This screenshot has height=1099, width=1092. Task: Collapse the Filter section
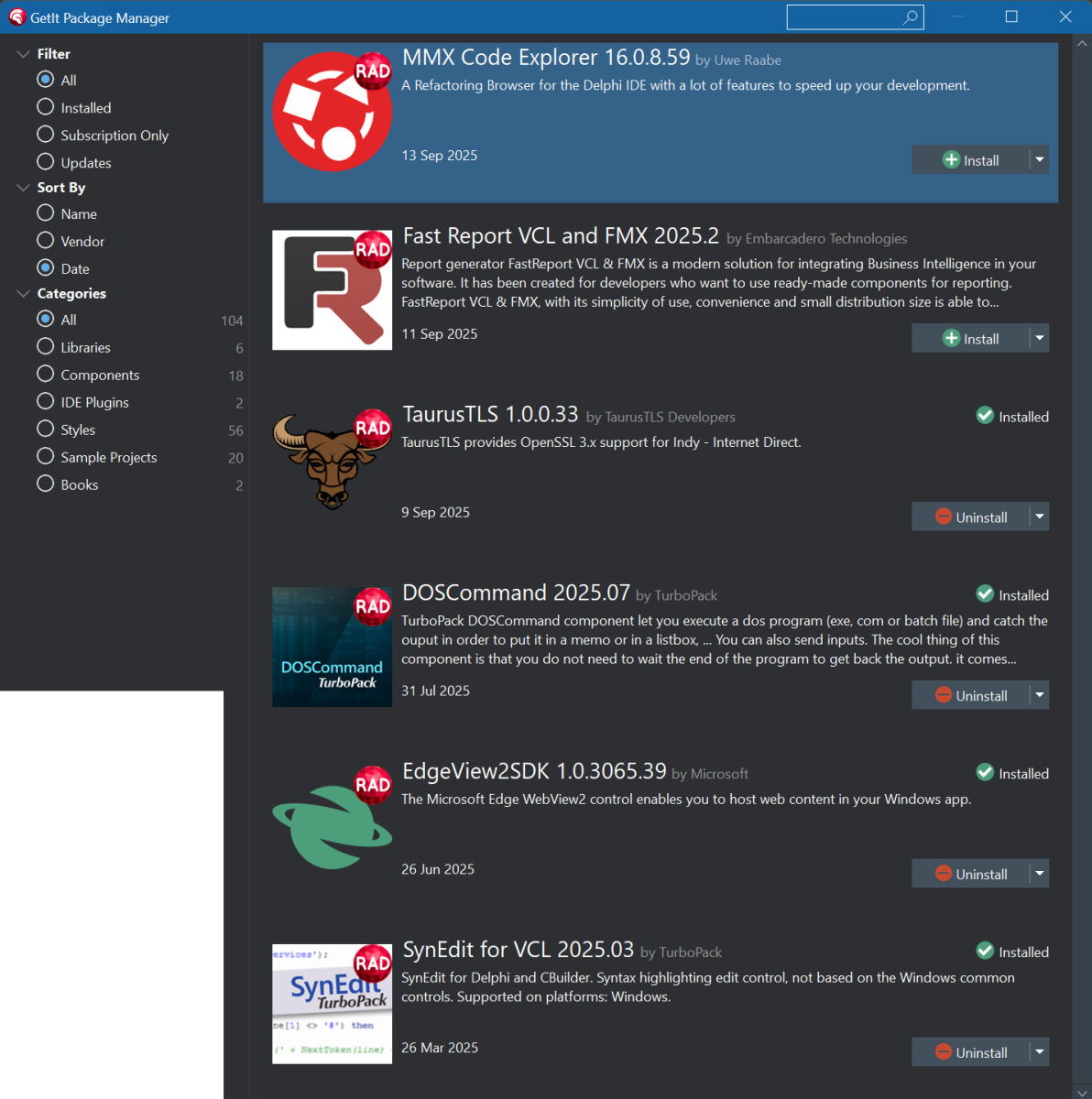point(23,54)
